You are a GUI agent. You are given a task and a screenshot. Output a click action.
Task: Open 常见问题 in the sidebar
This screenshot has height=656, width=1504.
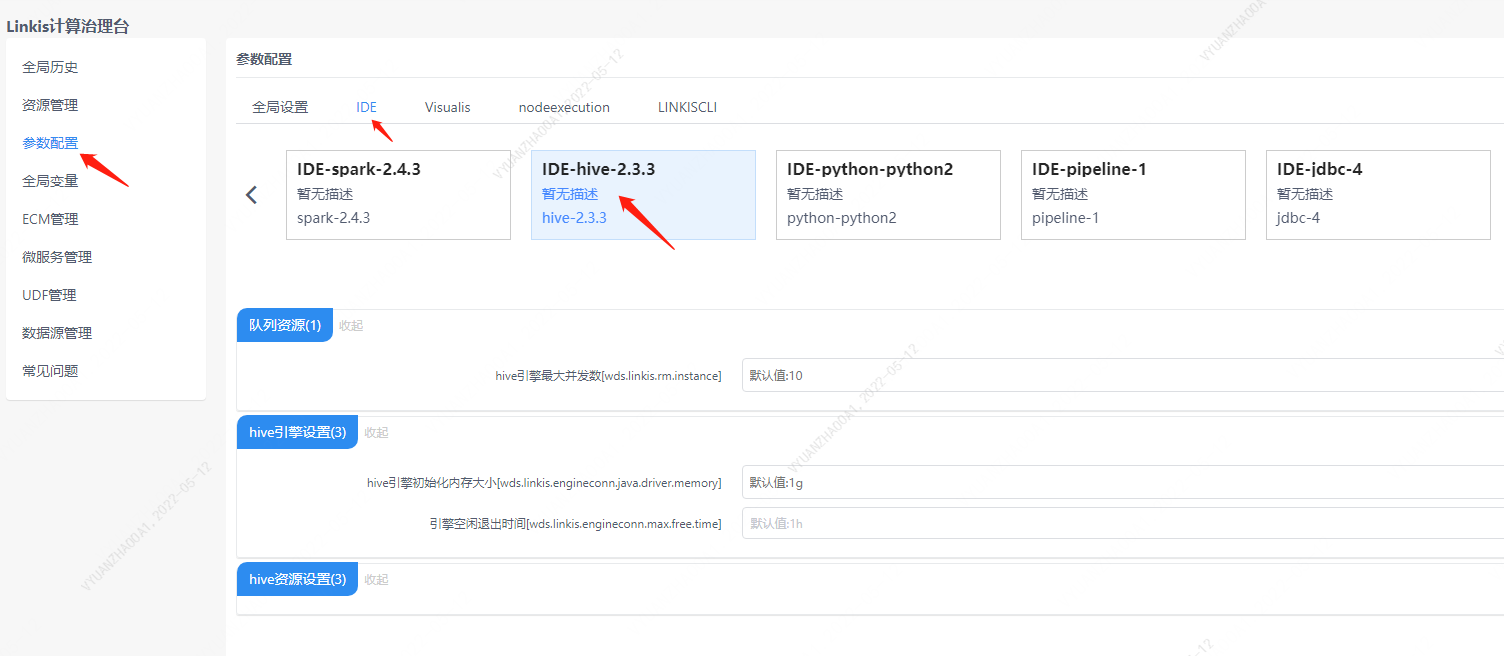pos(50,371)
